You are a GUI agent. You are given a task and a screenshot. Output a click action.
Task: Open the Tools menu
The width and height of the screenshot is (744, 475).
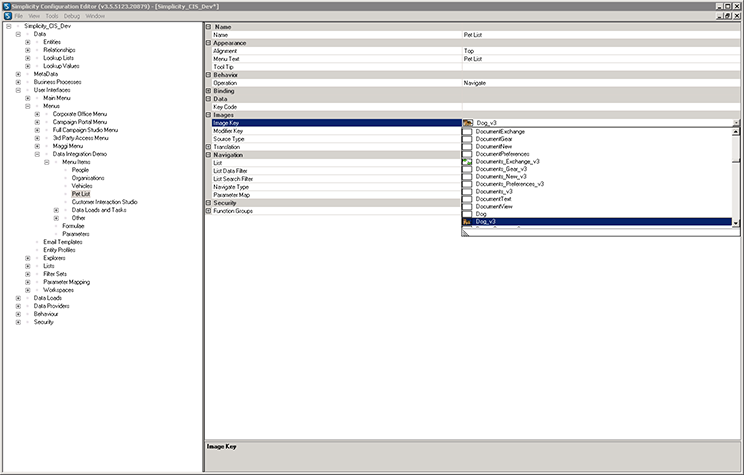[51, 16]
